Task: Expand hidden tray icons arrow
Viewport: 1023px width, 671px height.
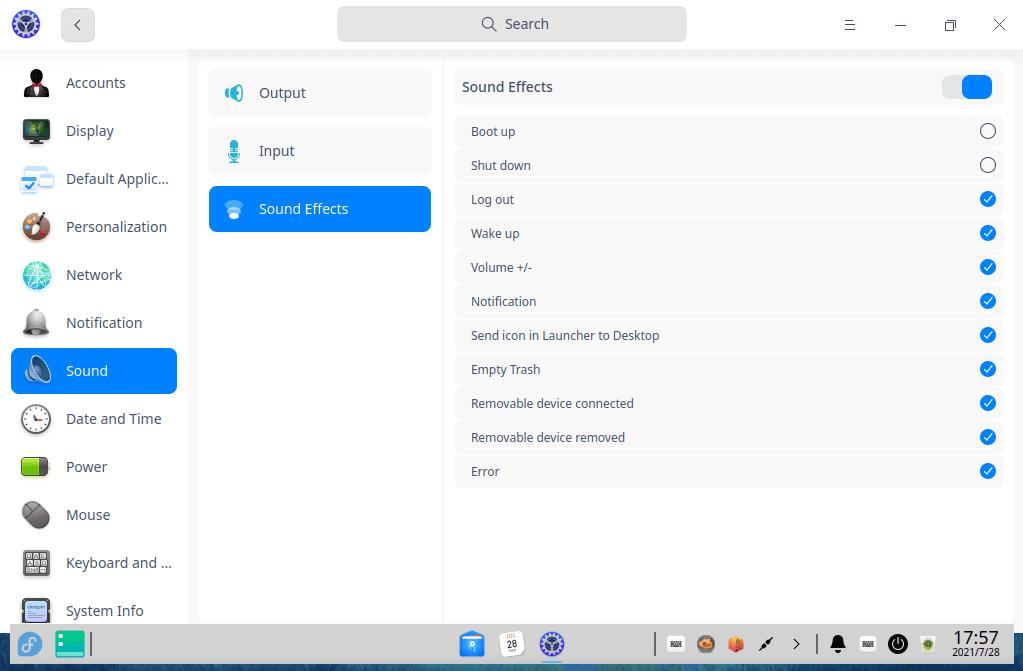Action: pyautogui.click(x=796, y=644)
